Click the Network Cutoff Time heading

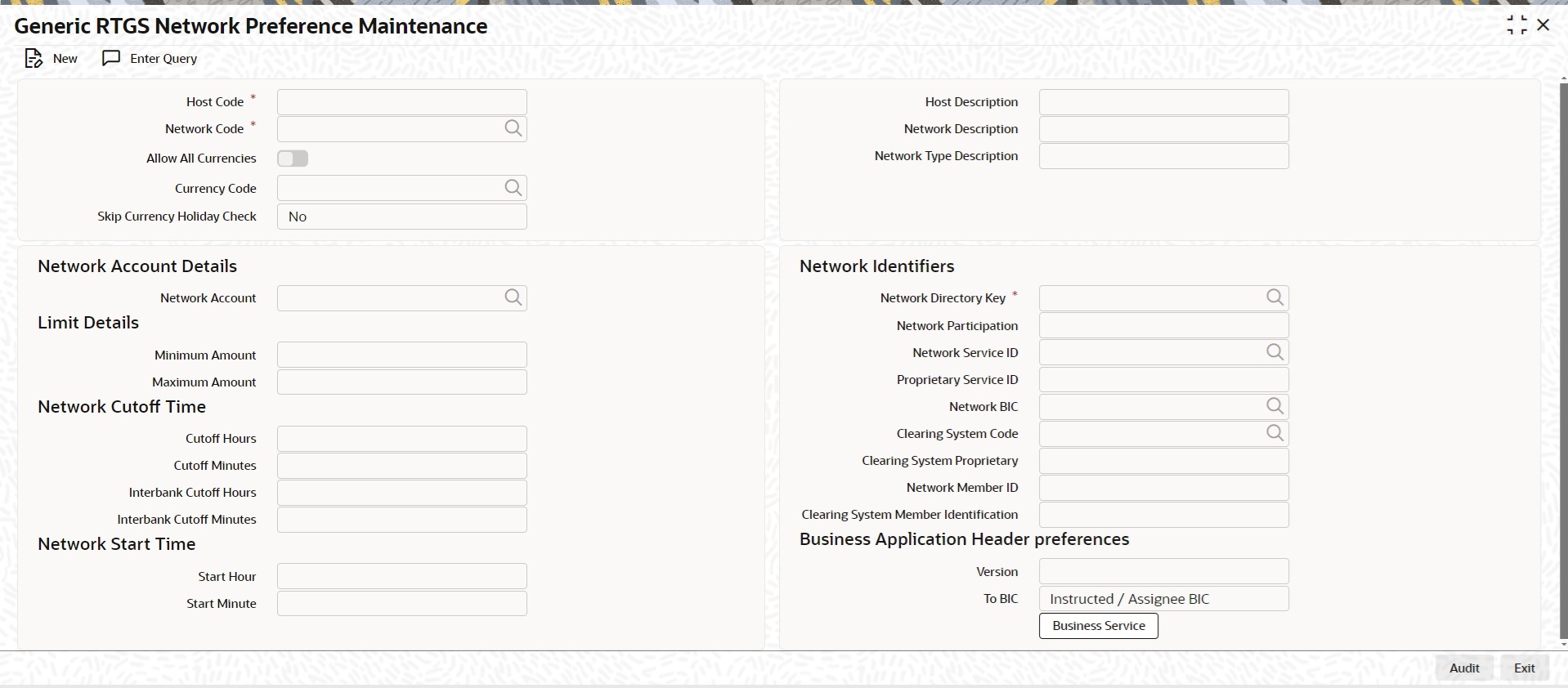[x=122, y=407]
